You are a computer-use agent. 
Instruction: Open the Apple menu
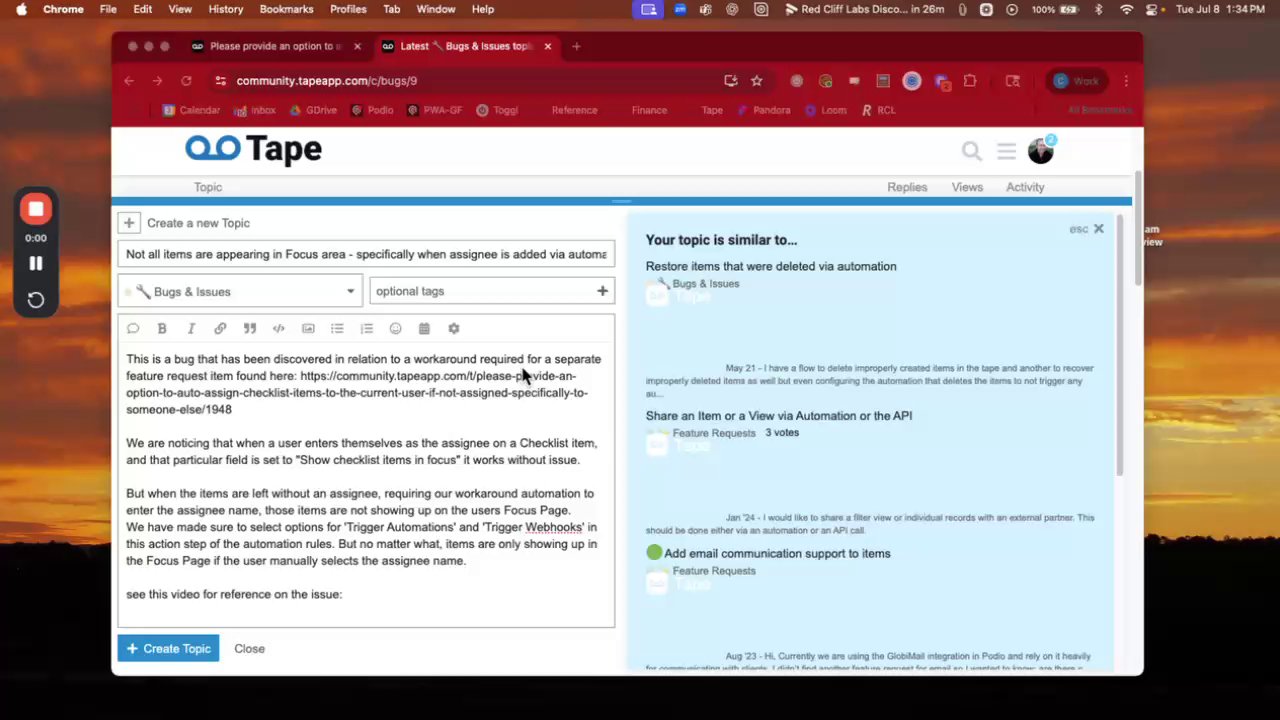pos(21,9)
